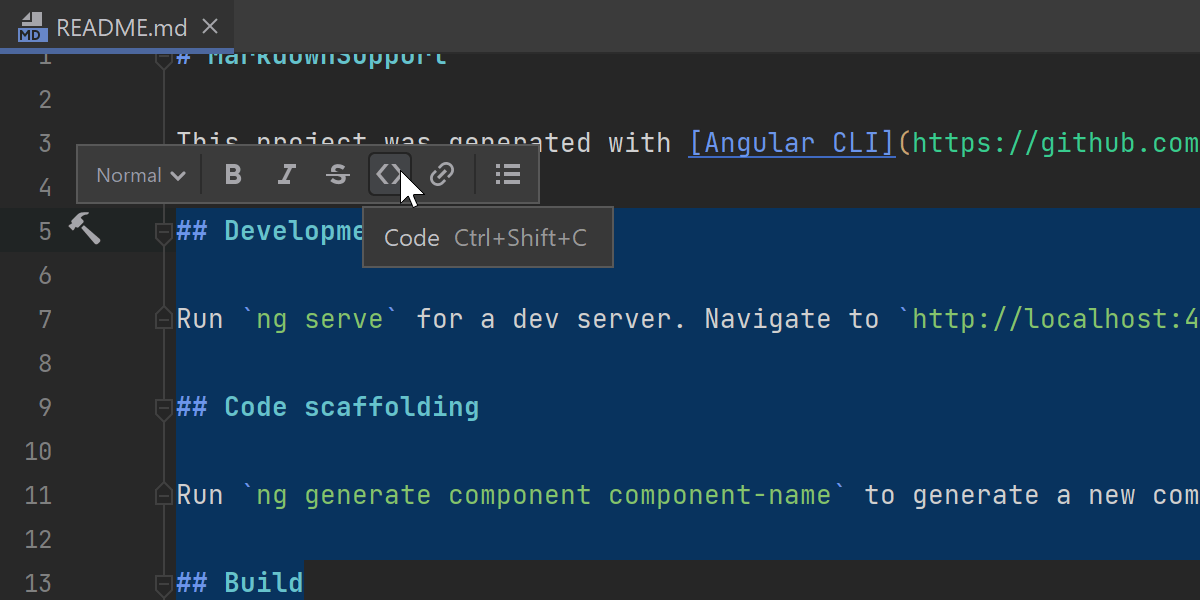Collapse the Development section fold marker
The width and height of the screenshot is (1200, 600).
tap(163, 232)
